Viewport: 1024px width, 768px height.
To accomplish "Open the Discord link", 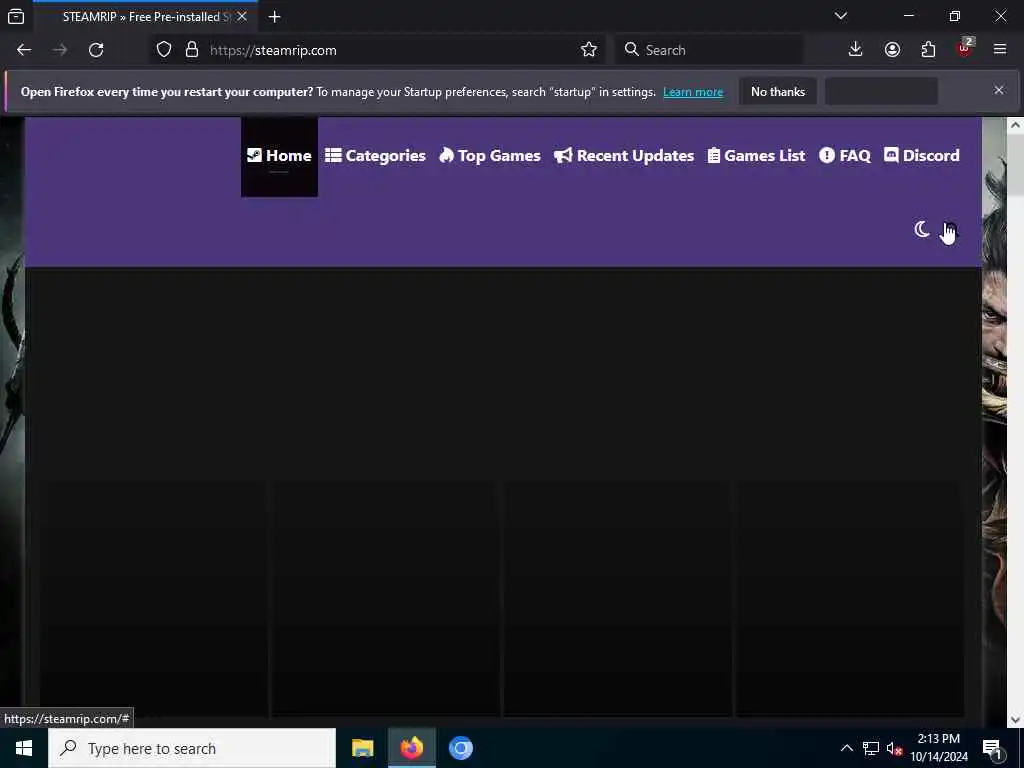I will 921,156.
